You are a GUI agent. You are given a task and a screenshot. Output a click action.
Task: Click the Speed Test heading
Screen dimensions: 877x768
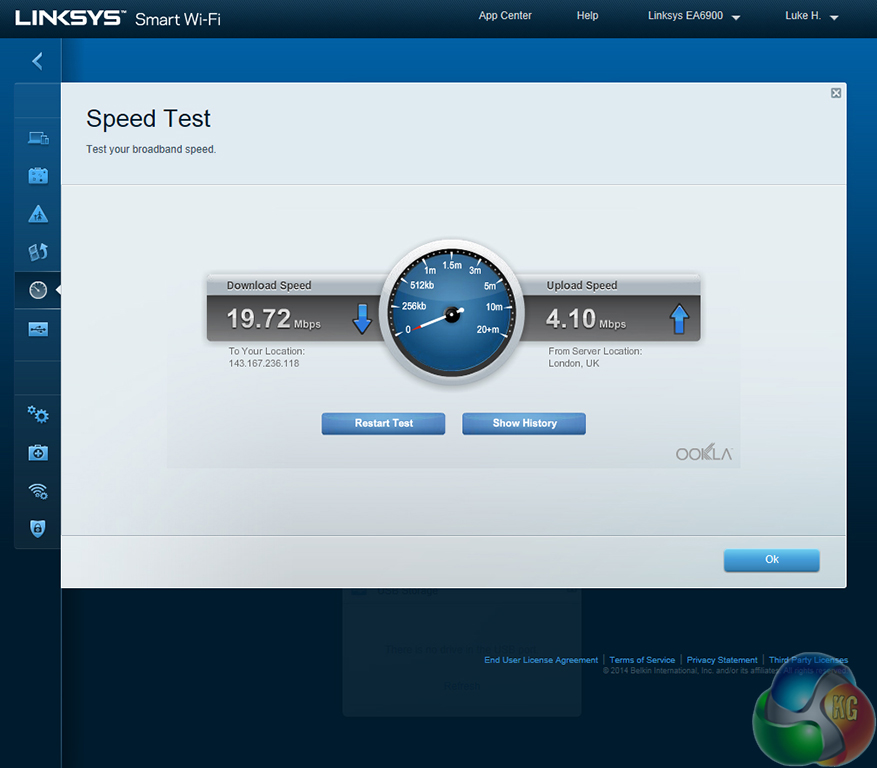click(x=148, y=119)
